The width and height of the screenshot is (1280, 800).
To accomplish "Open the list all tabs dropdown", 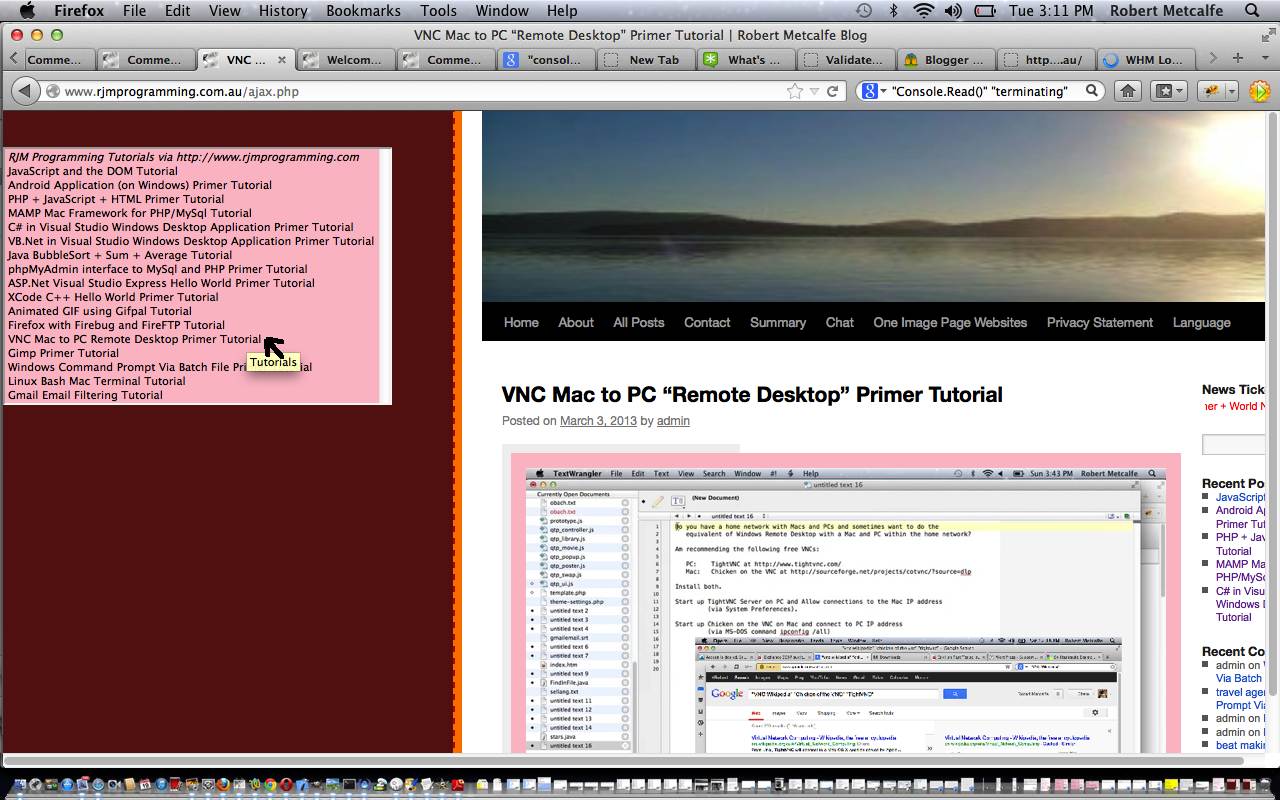I will [x=1263, y=58].
